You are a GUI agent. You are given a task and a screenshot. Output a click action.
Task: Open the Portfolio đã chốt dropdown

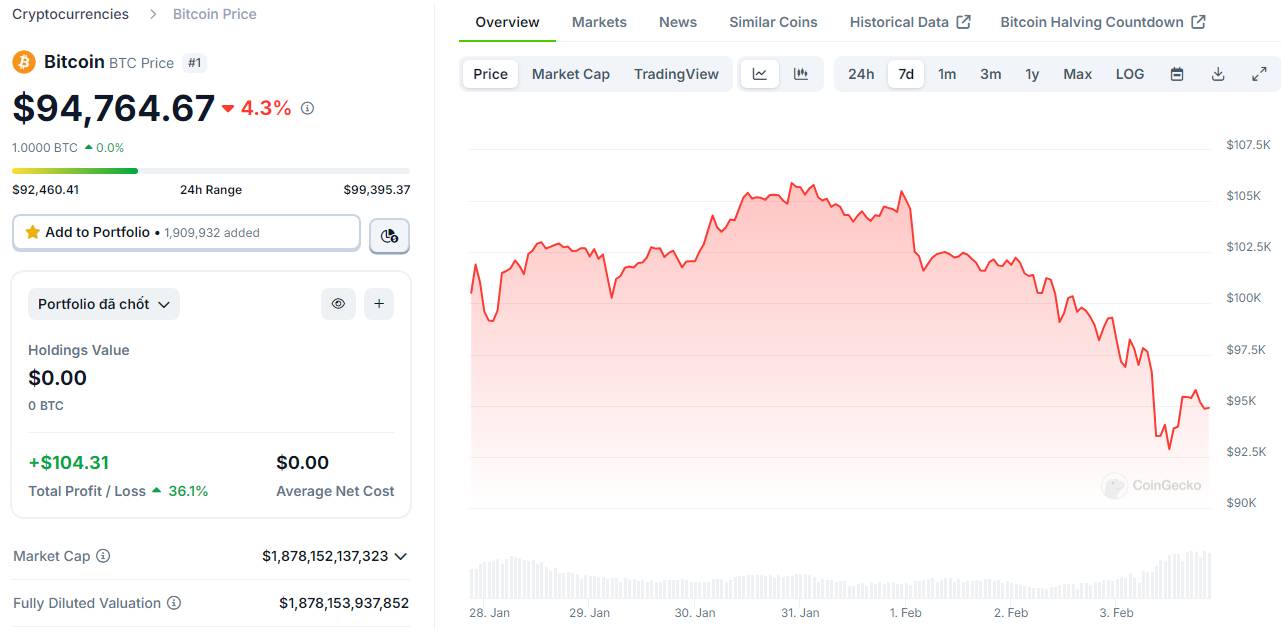(x=104, y=304)
